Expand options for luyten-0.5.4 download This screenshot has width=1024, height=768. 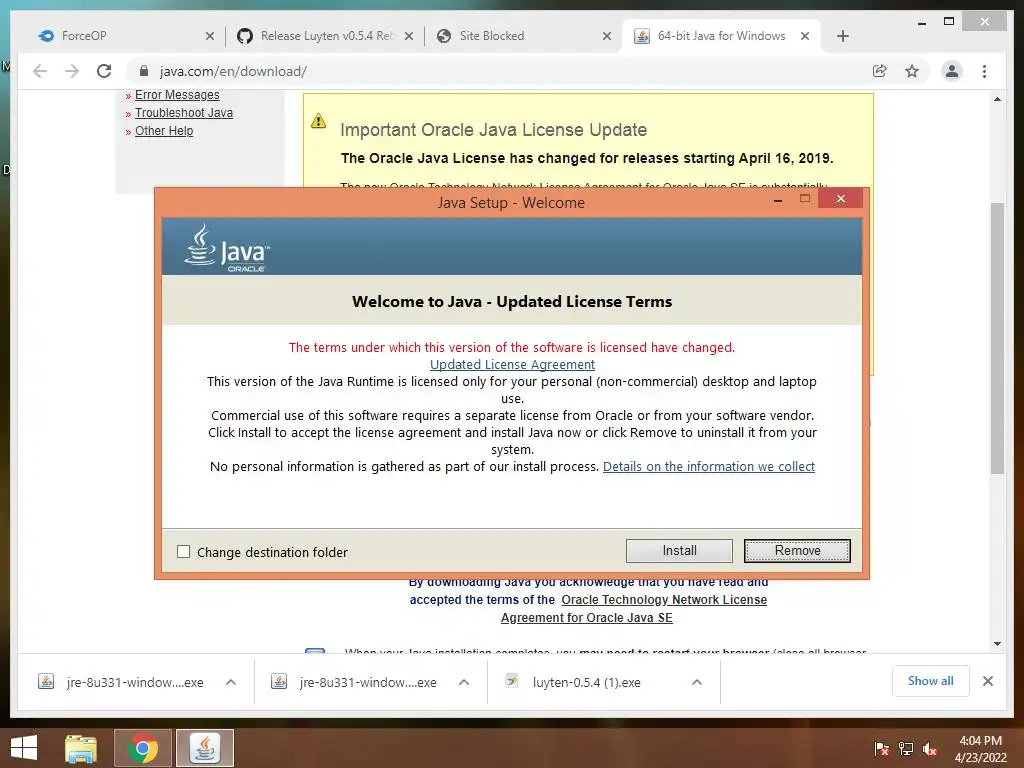coord(697,682)
